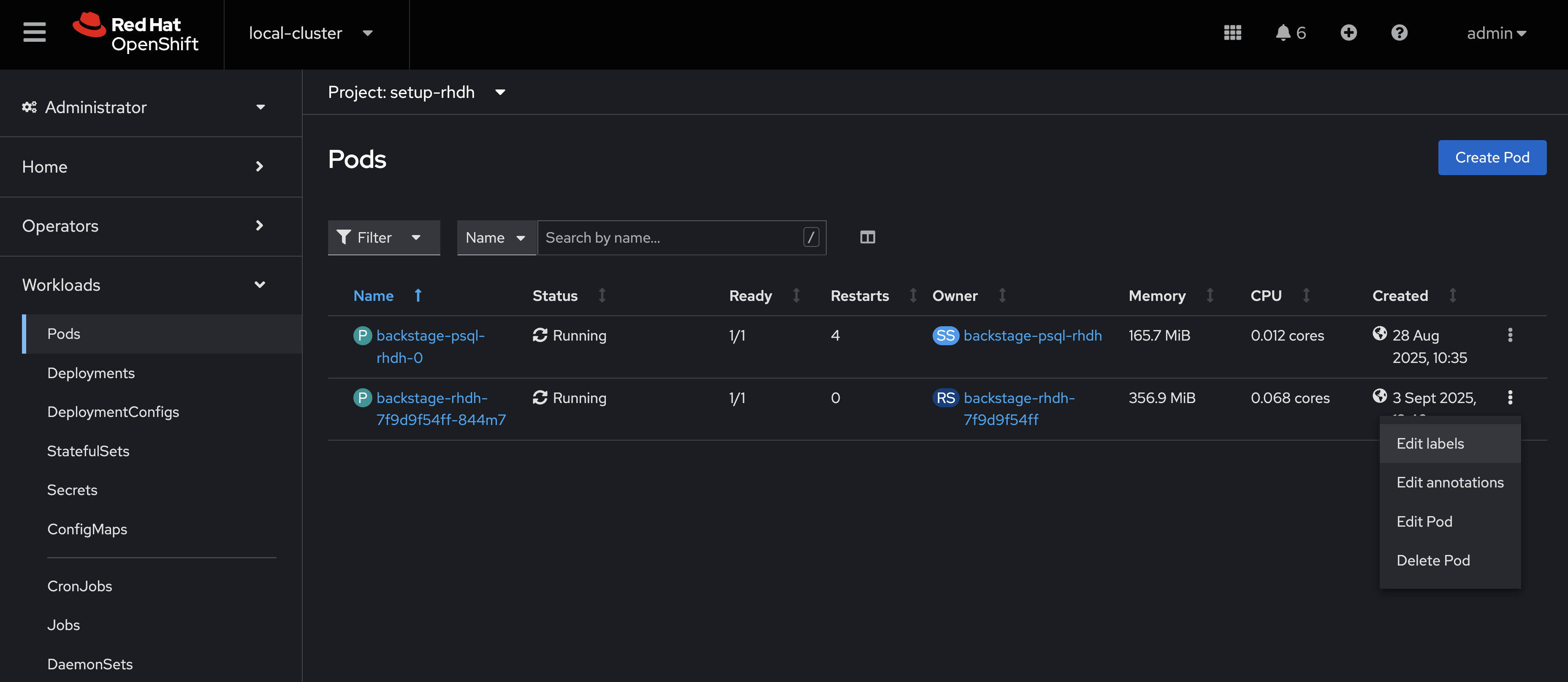Click the pod badge of backstage-rhdh-7f9d9f54ff-844m7
This screenshot has height=682, width=1568.
[x=362, y=398]
